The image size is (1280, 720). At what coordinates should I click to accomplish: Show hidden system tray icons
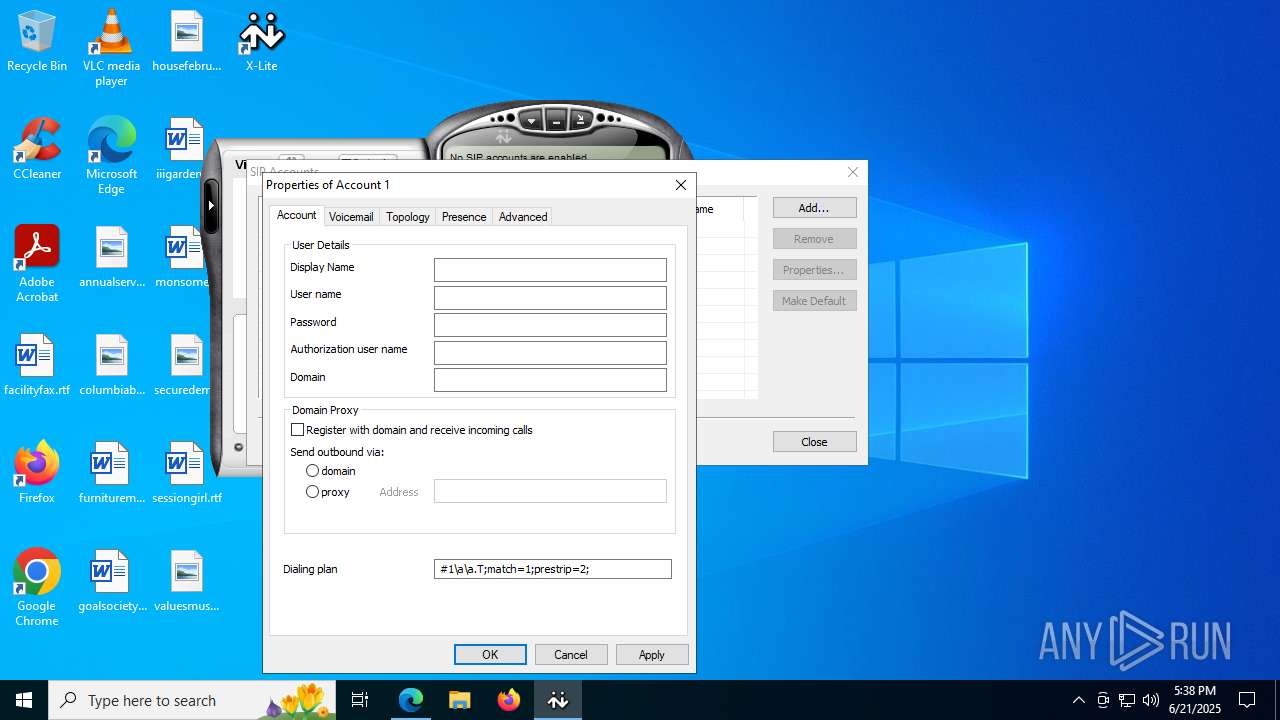pyautogui.click(x=1078, y=700)
